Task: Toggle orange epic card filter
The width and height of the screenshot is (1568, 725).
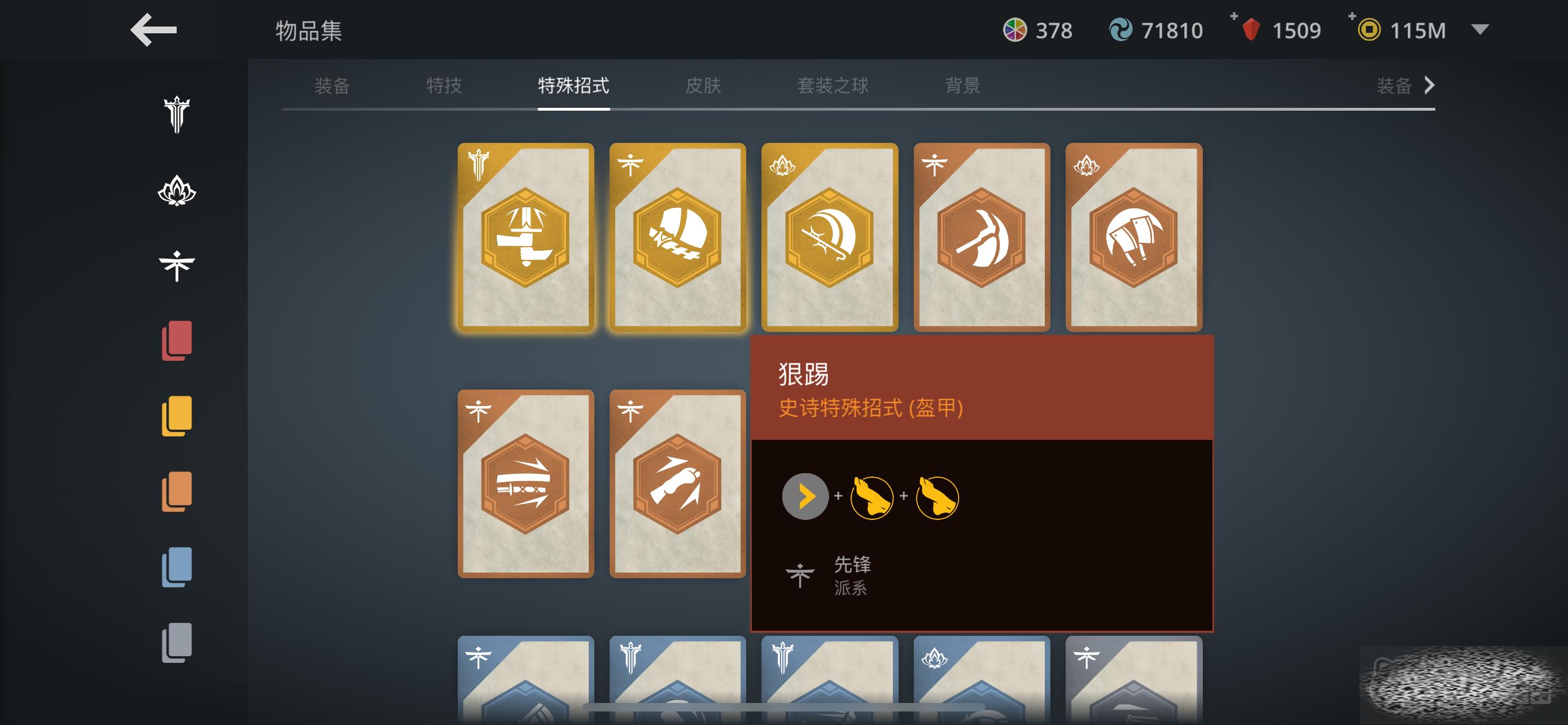Action: (x=177, y=492)
